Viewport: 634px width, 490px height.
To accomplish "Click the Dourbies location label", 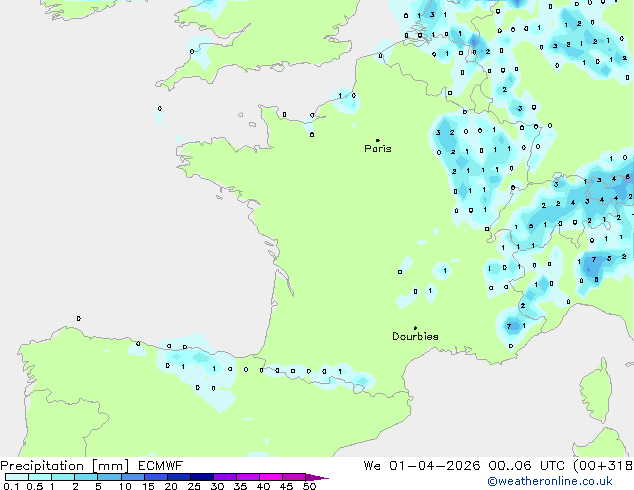I will tap(415, 336).
